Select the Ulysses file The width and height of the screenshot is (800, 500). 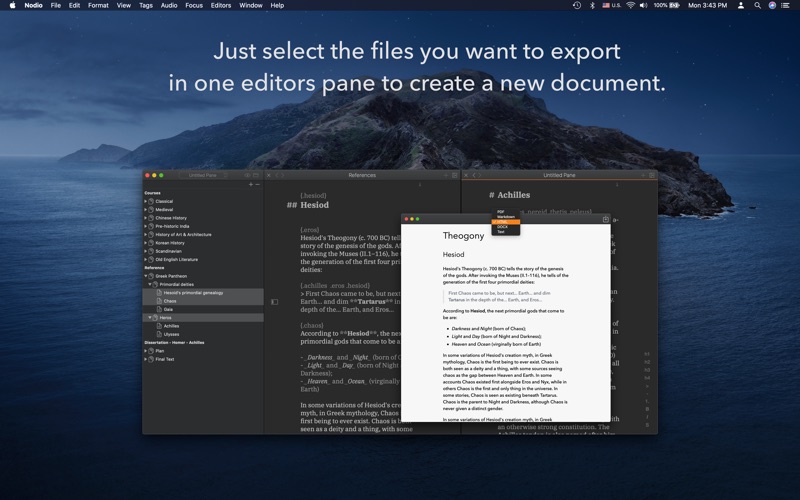(203, 334)
